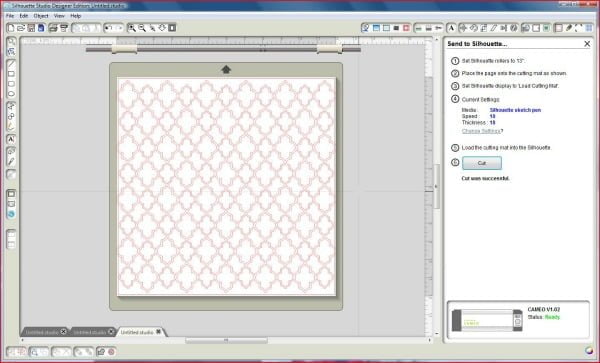
Task: Click the zoom out magnifier icon
Action: click(142, 28)
